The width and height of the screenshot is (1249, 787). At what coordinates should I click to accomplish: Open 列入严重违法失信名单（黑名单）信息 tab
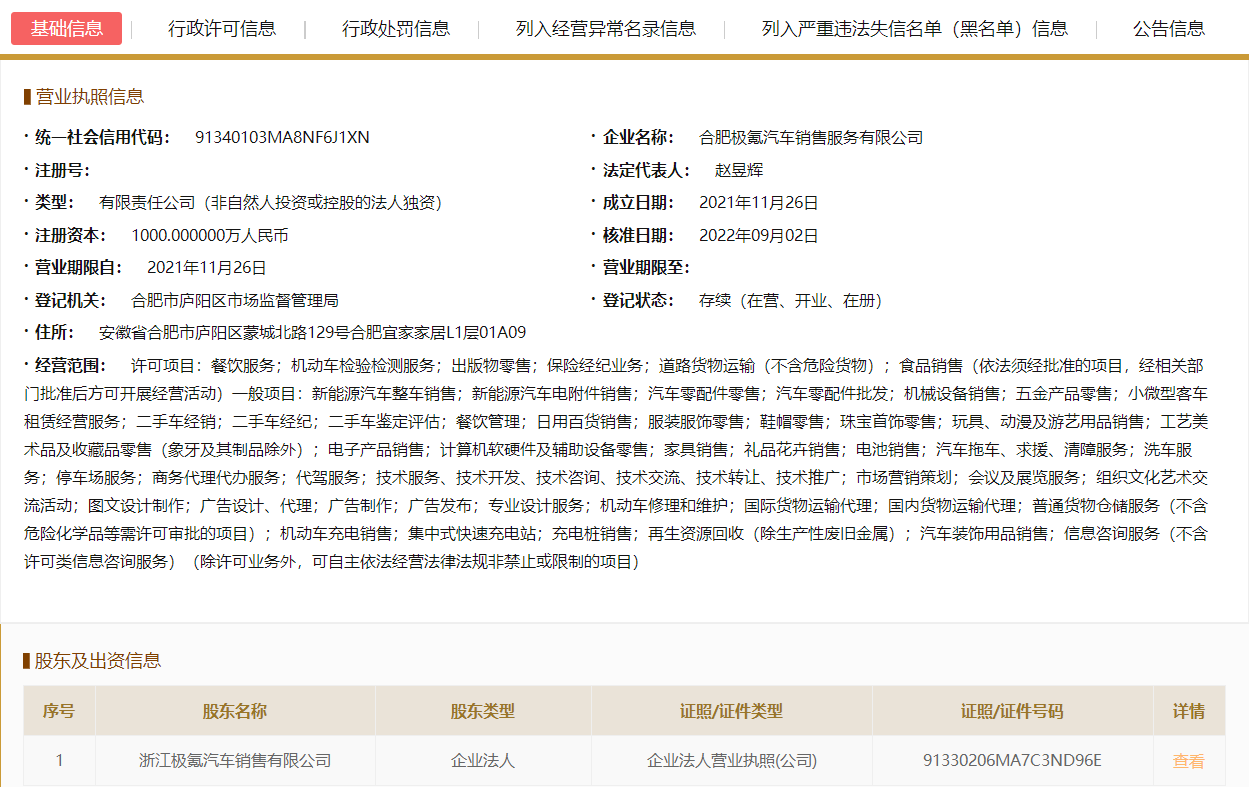tap(915, 29)
